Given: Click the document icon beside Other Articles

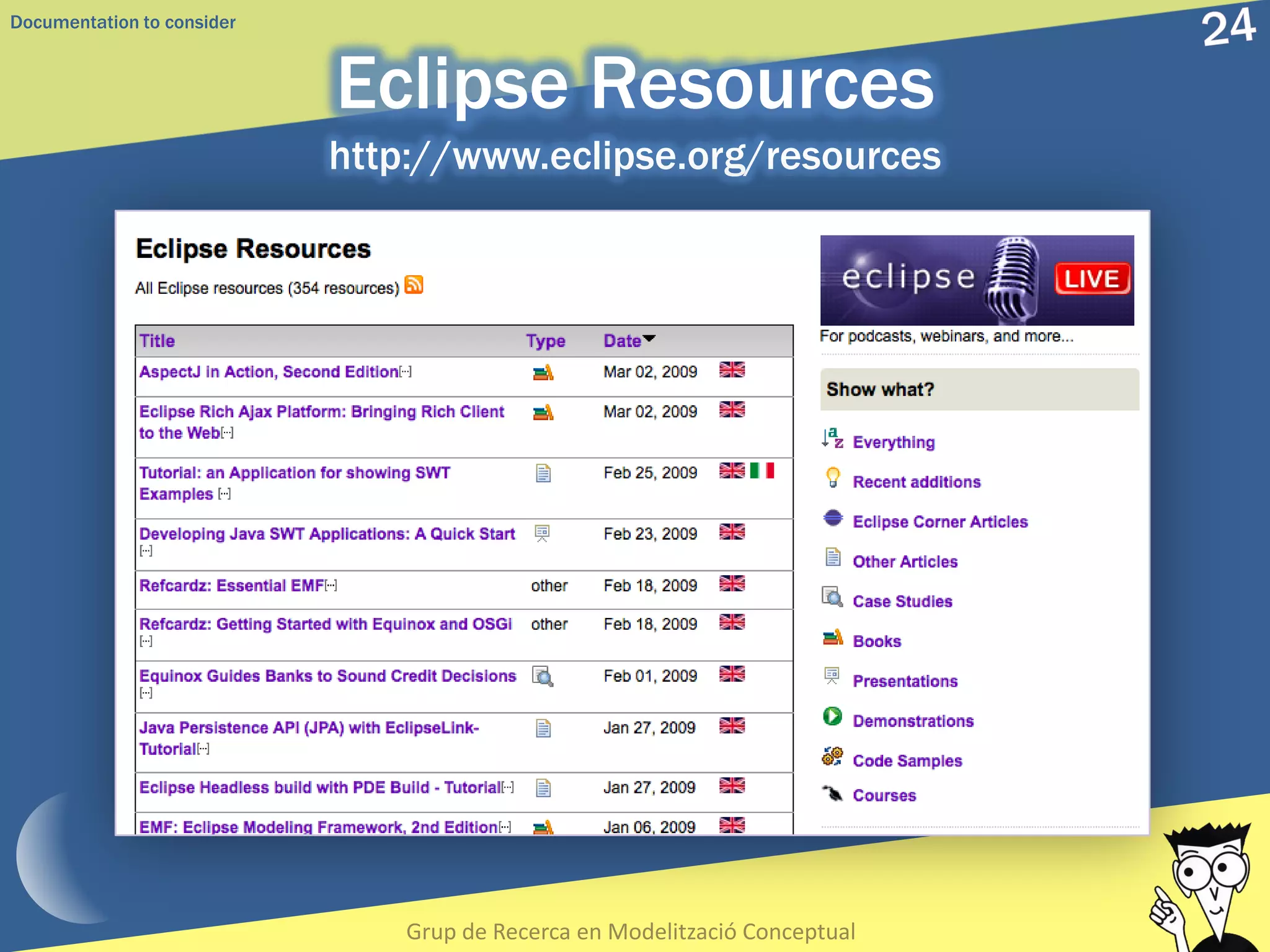Looking at the screenshot, I should click(833, 557).
